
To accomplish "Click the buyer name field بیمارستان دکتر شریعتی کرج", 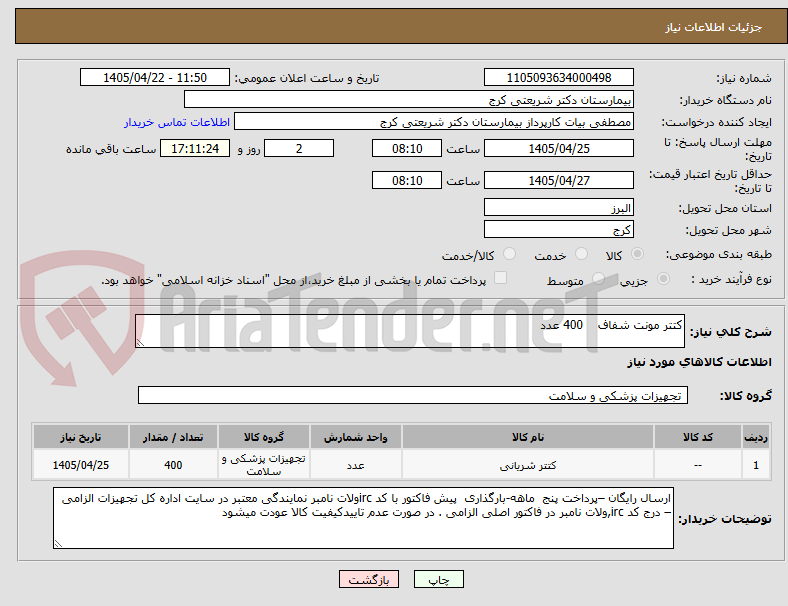I will pos(409,99).
